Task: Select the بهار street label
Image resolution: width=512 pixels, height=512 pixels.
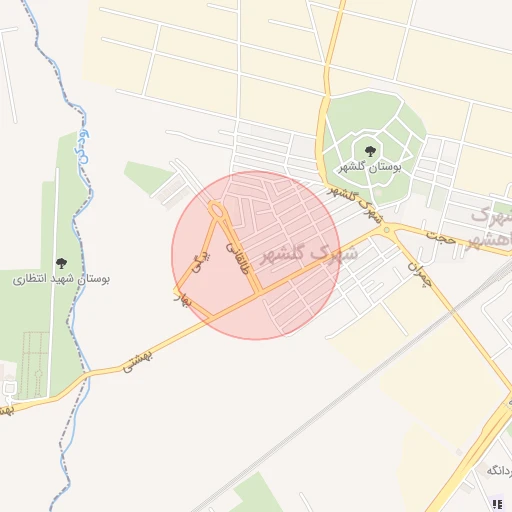Action: 183,300
